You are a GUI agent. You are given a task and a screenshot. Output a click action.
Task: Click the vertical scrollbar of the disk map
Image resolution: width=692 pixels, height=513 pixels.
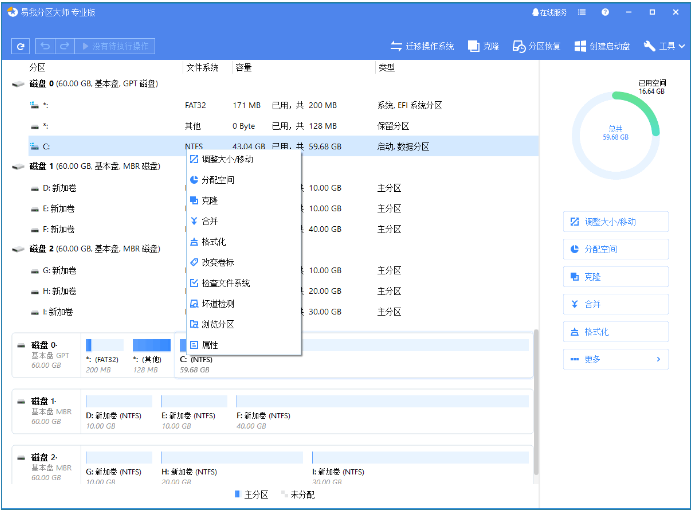535,400
